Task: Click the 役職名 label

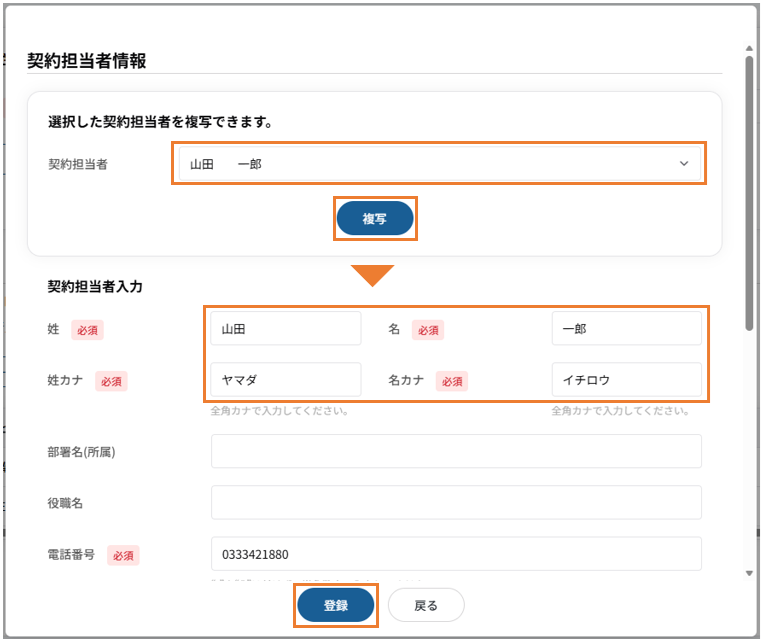Action: 65,503
